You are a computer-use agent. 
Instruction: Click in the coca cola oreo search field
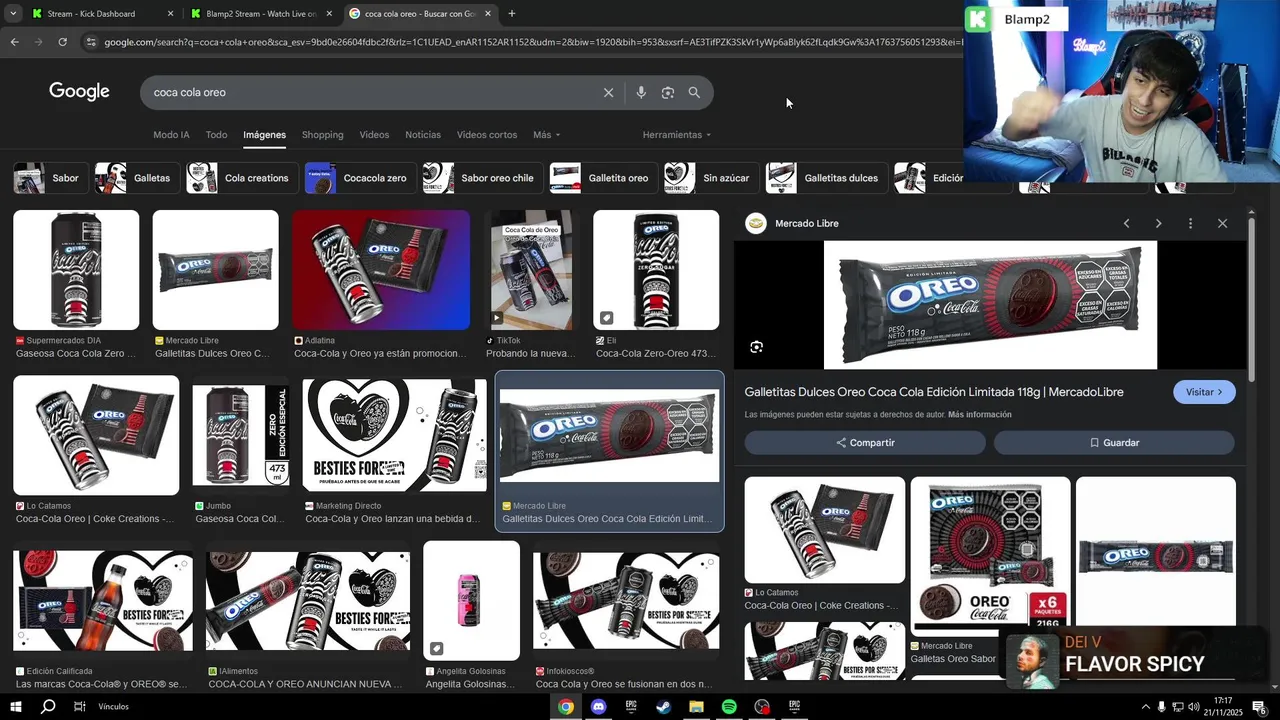click(x=370, y=92)
